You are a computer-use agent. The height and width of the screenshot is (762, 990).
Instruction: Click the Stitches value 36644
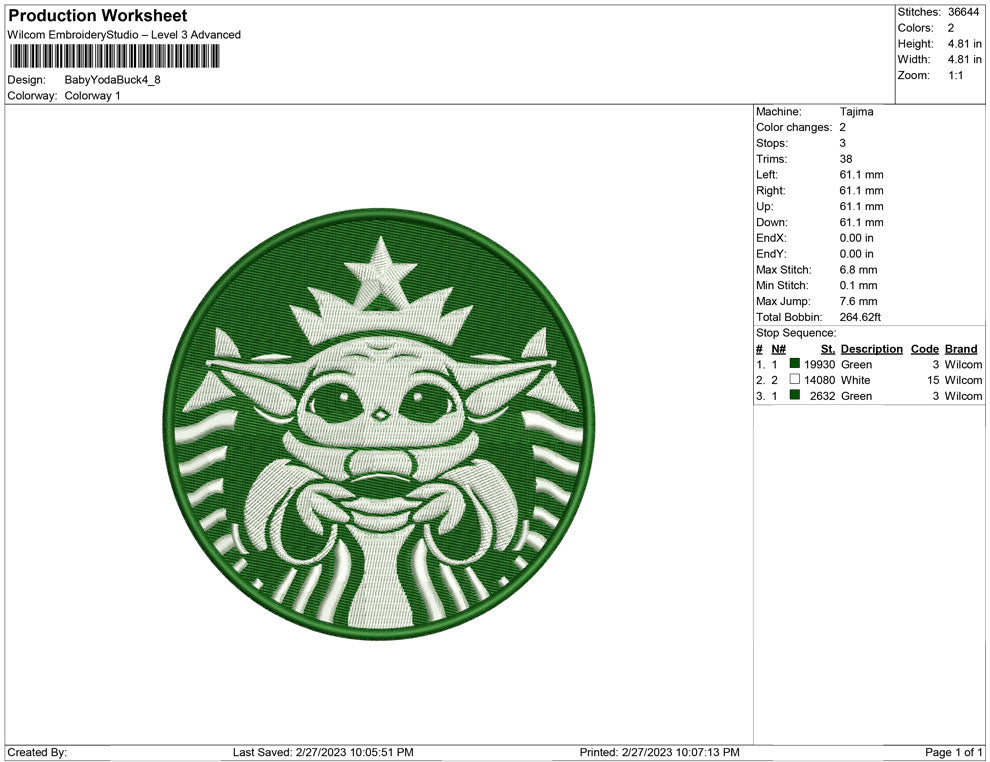(x=963, y=12)
